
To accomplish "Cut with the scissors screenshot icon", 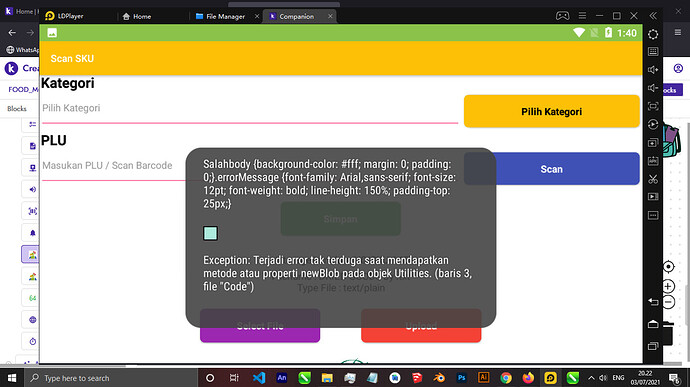I will [653, 179].
